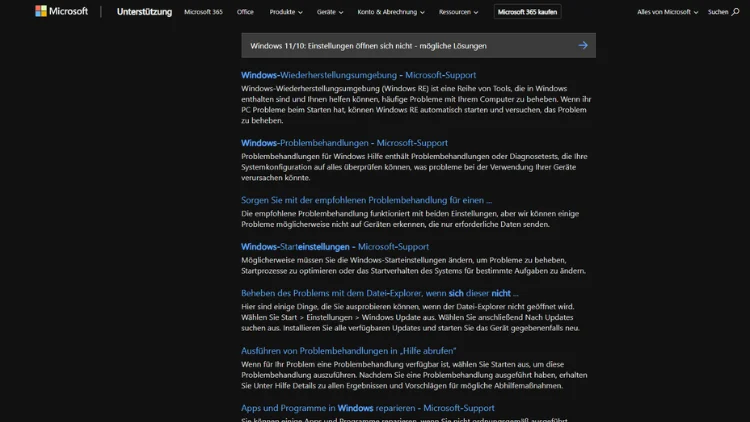Viewport: 750px width, 422px height.
Task: Expand Konto & Abrechnung menu
Action: [x=390, y=12]
